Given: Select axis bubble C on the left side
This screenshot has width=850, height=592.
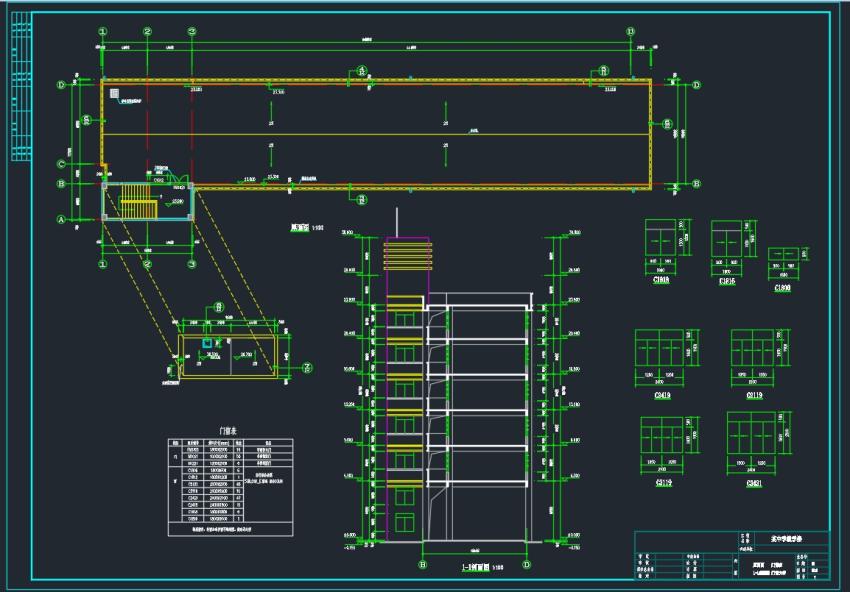Looking at the screenshot, I should tap(61, 164).
